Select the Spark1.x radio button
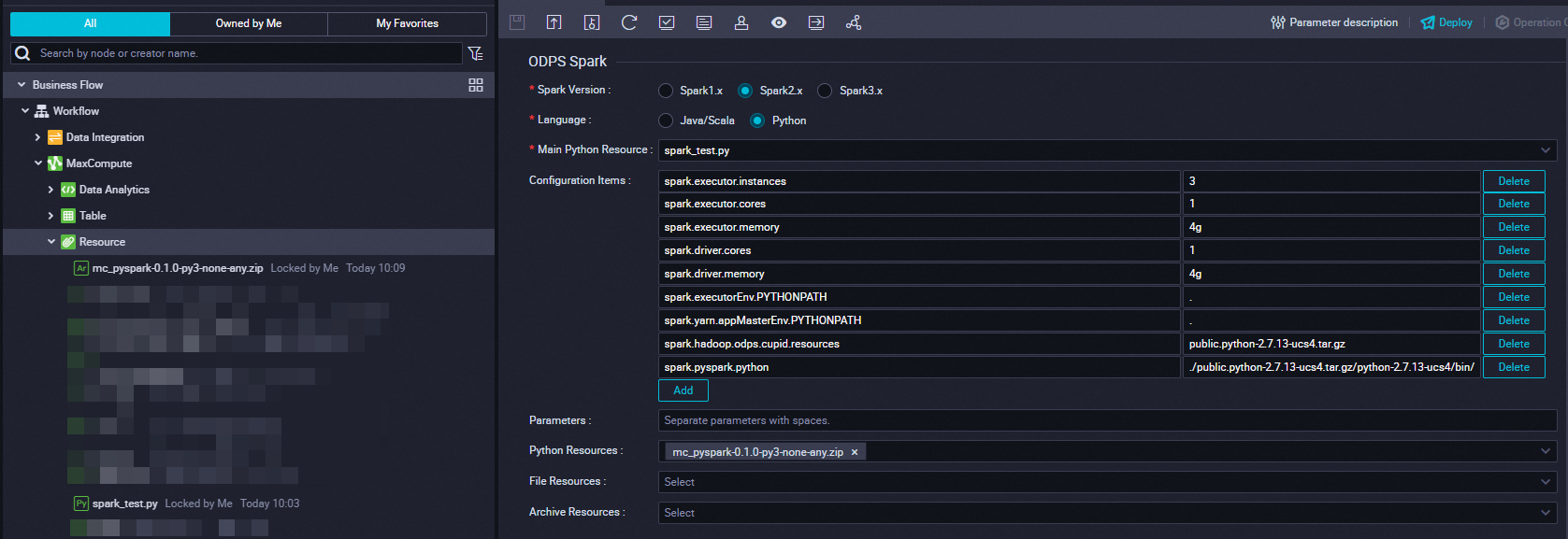Viewport: 1568px width, 539px height. point(666,91)
